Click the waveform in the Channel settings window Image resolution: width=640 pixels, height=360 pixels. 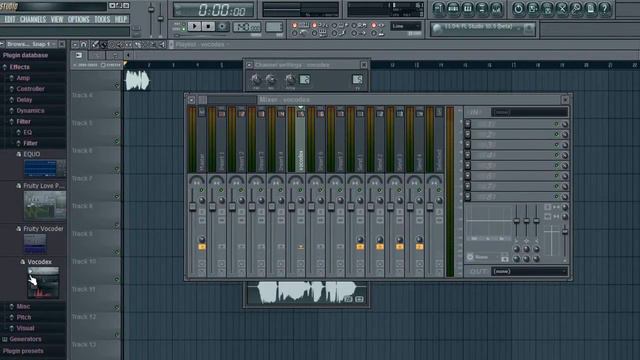point(307,292)
